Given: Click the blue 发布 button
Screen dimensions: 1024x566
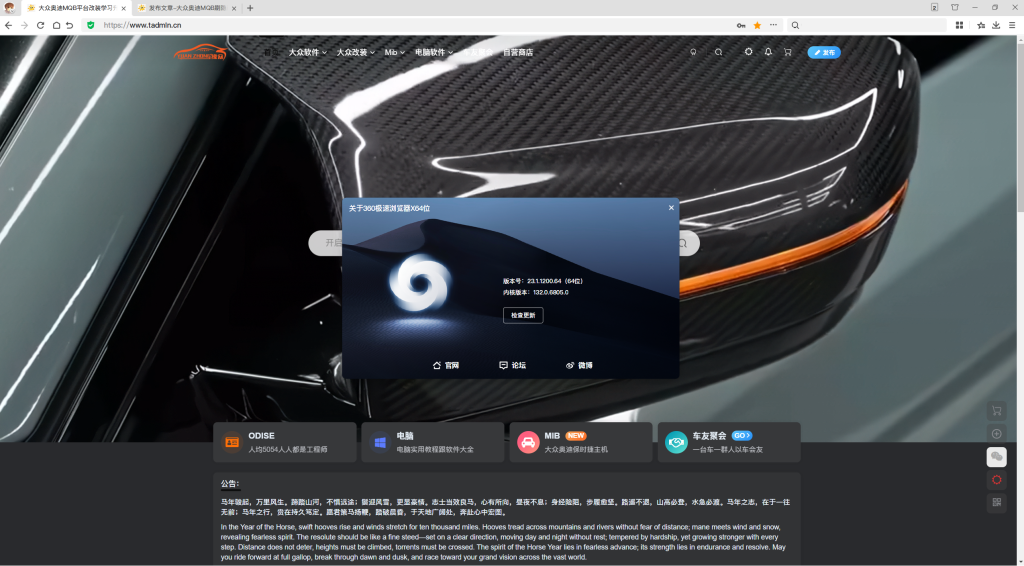Looking at the screenshot, I should (824, 52).
